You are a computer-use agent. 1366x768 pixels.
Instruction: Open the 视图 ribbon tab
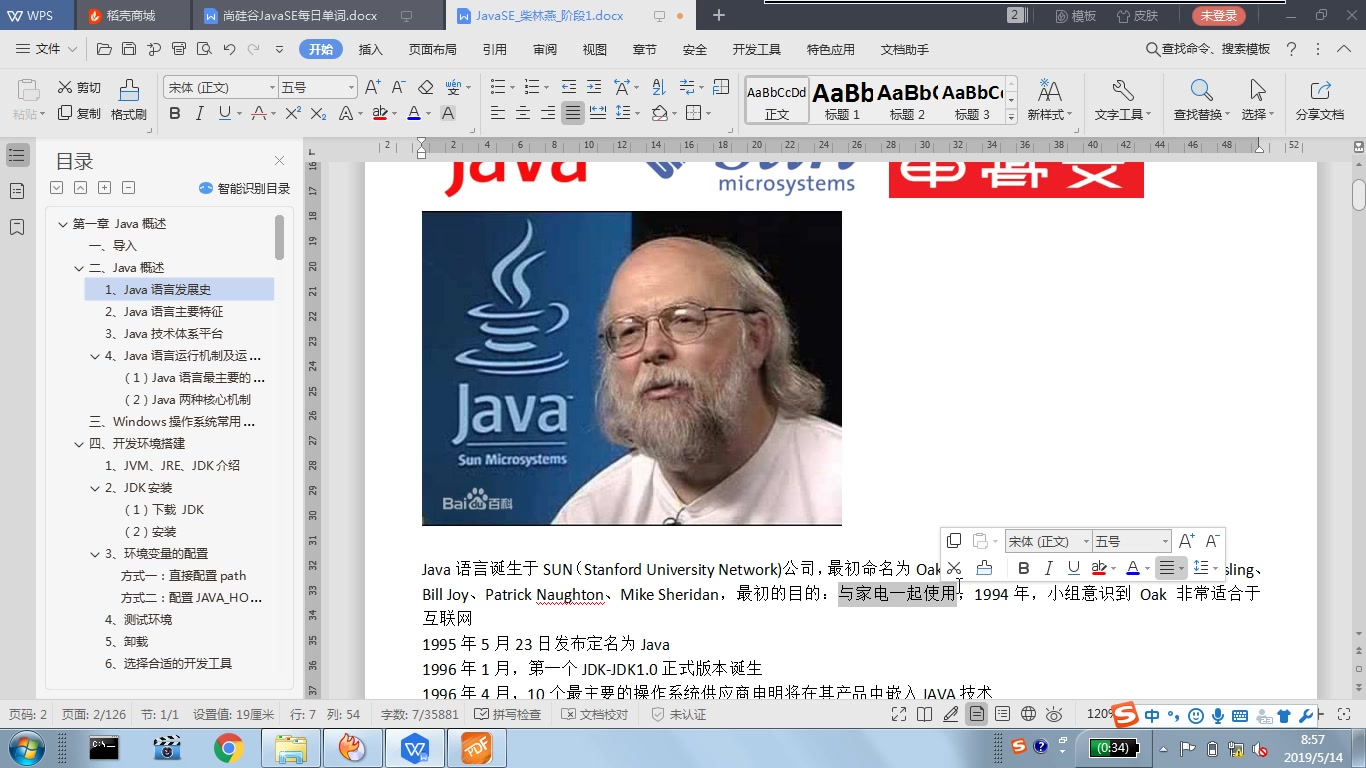tap(595, 49)
